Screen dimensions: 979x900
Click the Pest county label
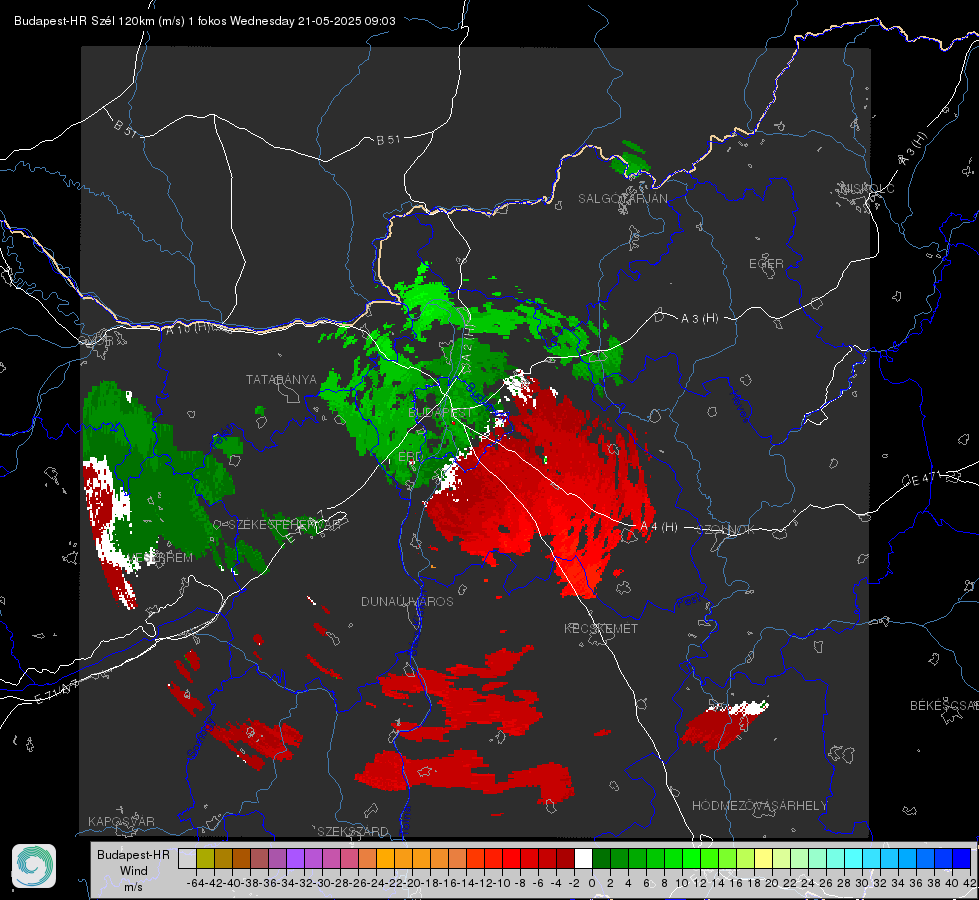coord(689,601)
